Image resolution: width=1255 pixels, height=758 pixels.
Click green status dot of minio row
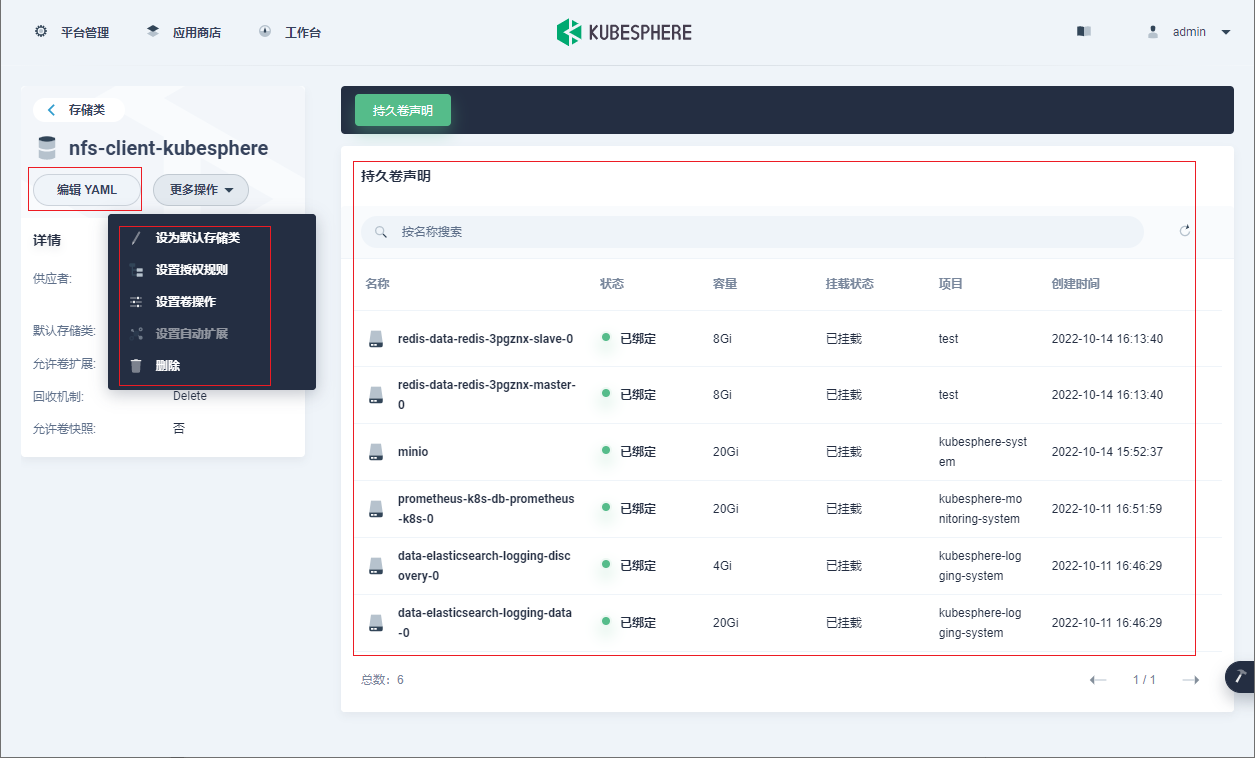(x=606, y=451)
